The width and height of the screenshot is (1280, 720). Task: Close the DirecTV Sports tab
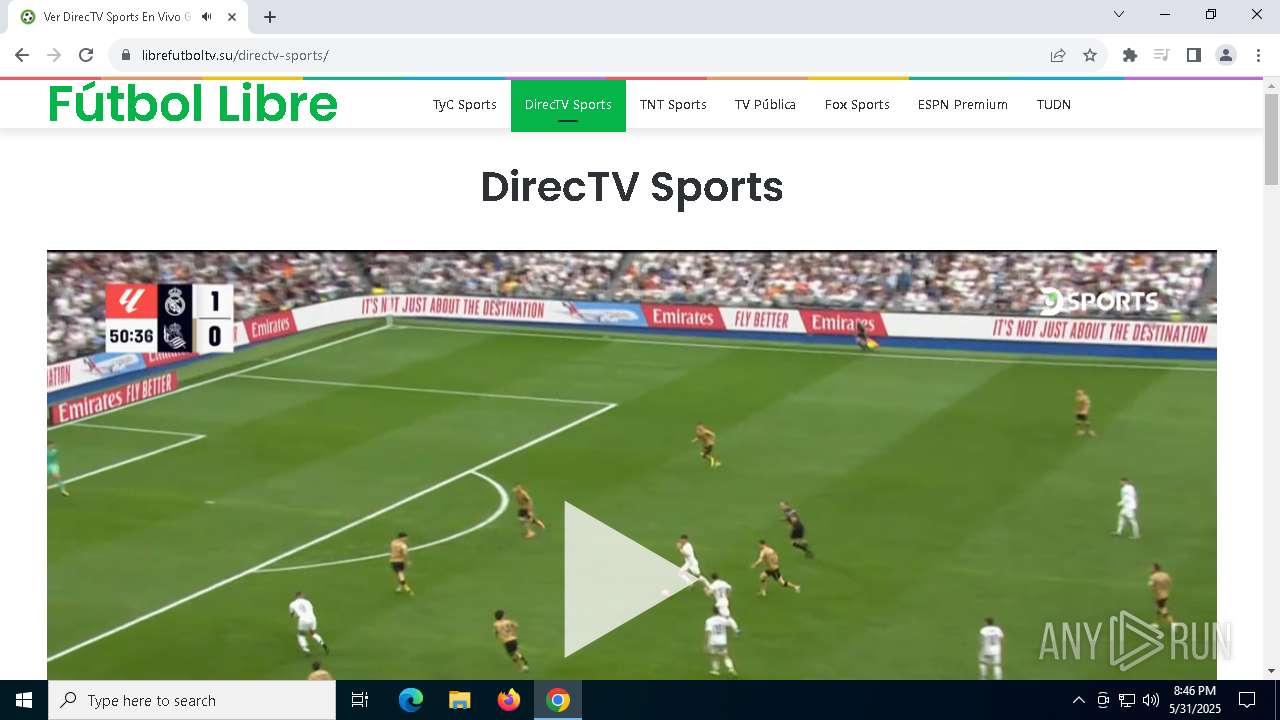(x=232, y=17)
